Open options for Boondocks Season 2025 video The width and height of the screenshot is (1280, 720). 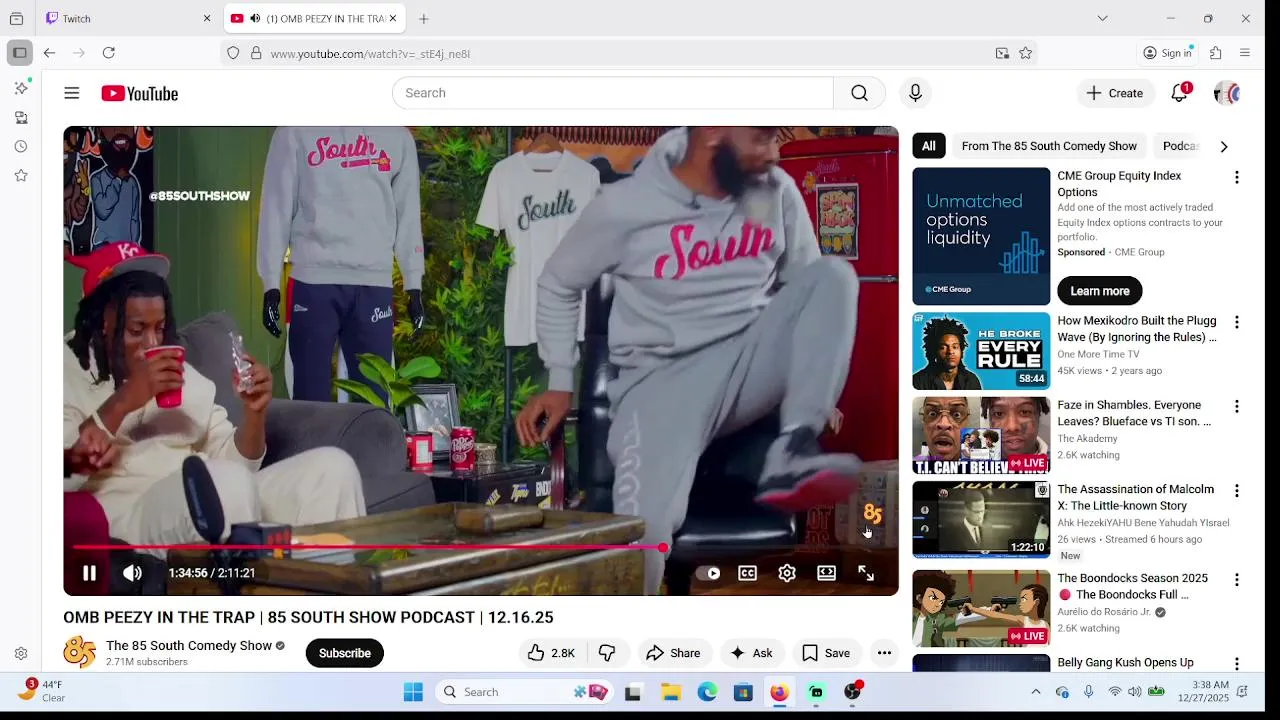pos(1237,579)
